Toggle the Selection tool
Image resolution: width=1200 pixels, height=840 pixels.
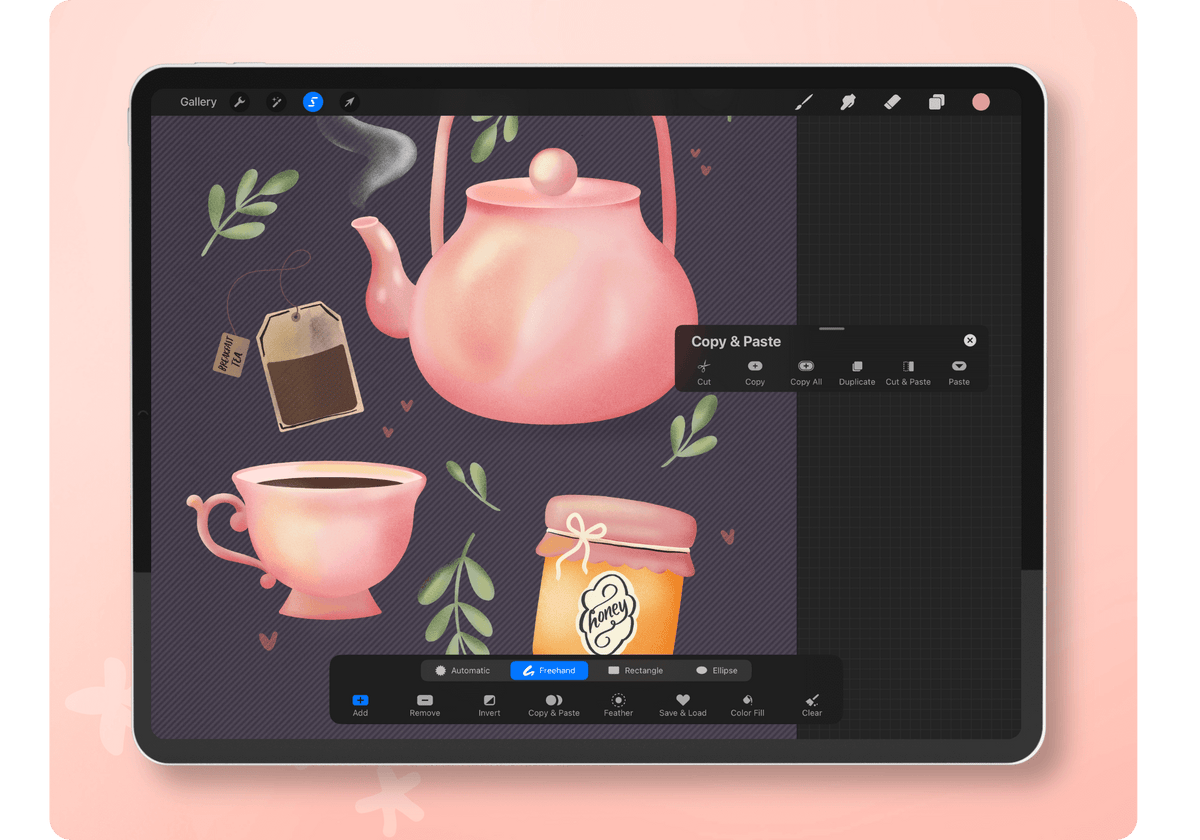coord(313,102)
